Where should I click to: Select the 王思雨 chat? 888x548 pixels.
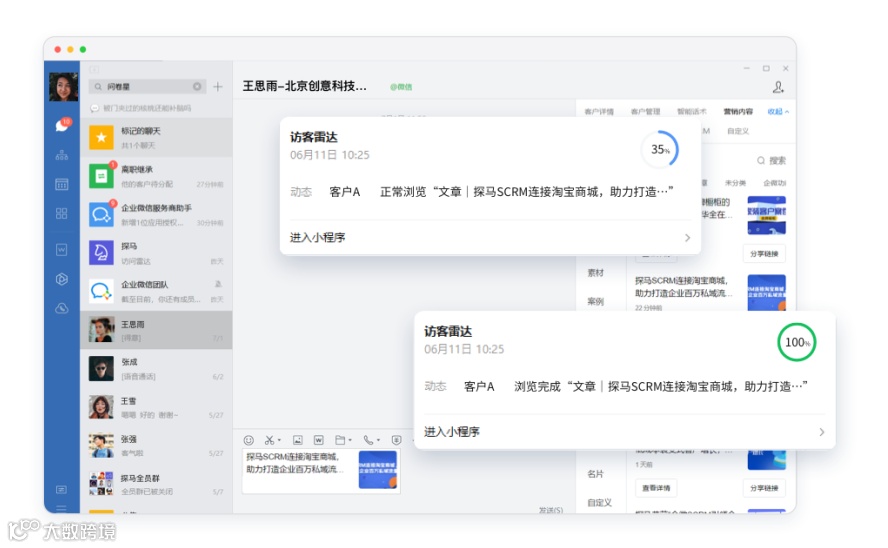tap(156, 330)
